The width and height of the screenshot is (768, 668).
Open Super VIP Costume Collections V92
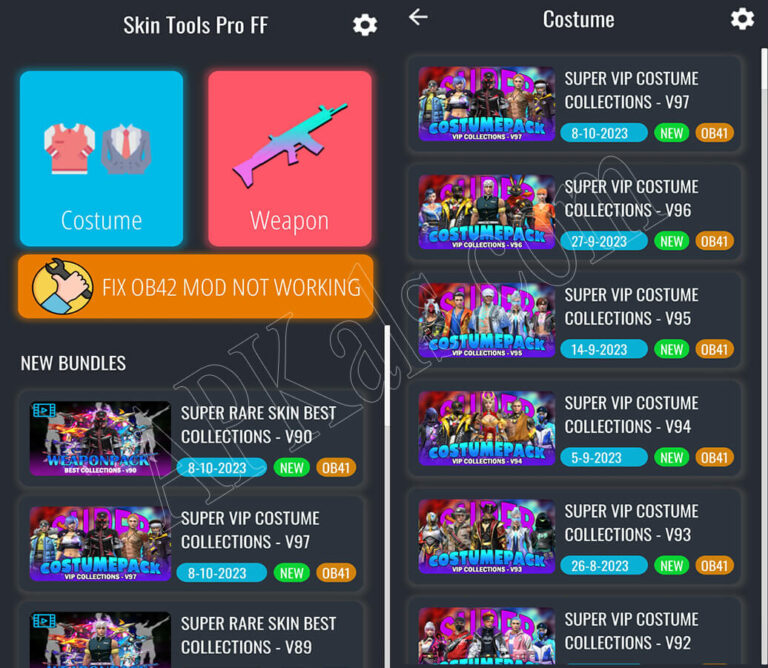pos(575,632)
